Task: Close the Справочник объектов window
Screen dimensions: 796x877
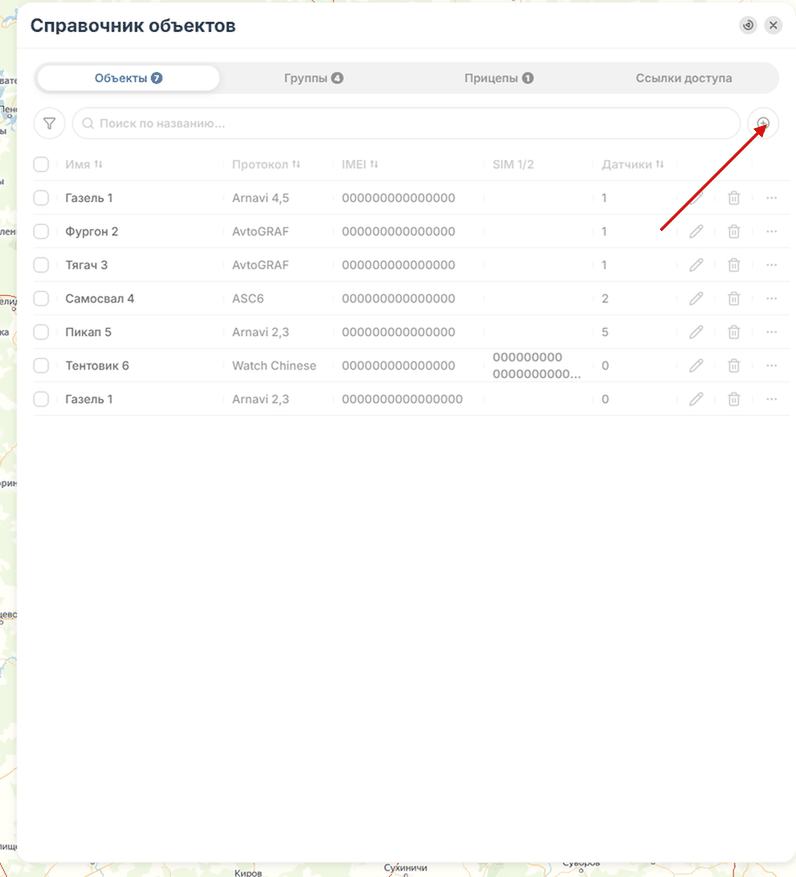Action: coord(773,25)
